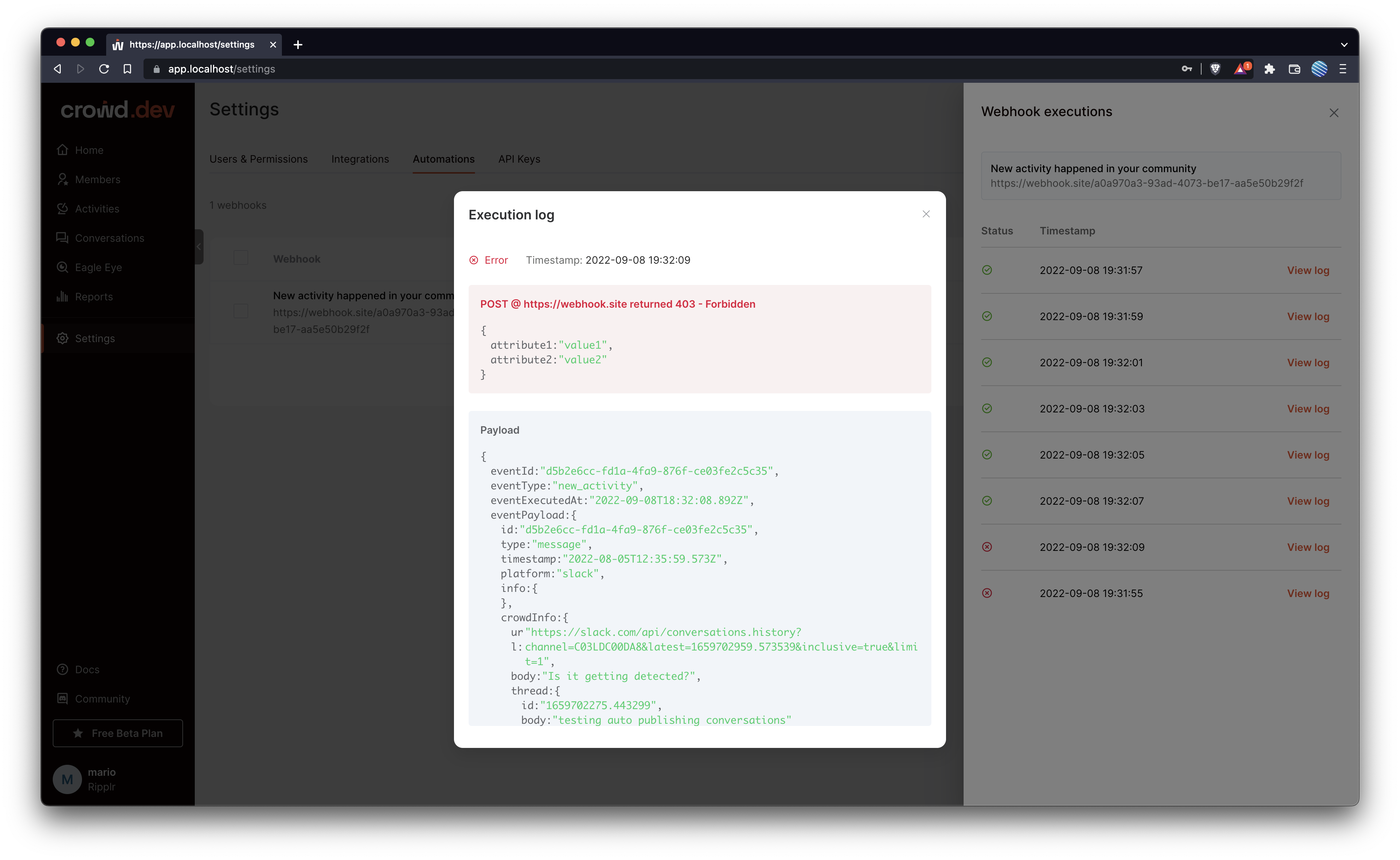Switch to the API Keys tab

click(x=519, y=159)
